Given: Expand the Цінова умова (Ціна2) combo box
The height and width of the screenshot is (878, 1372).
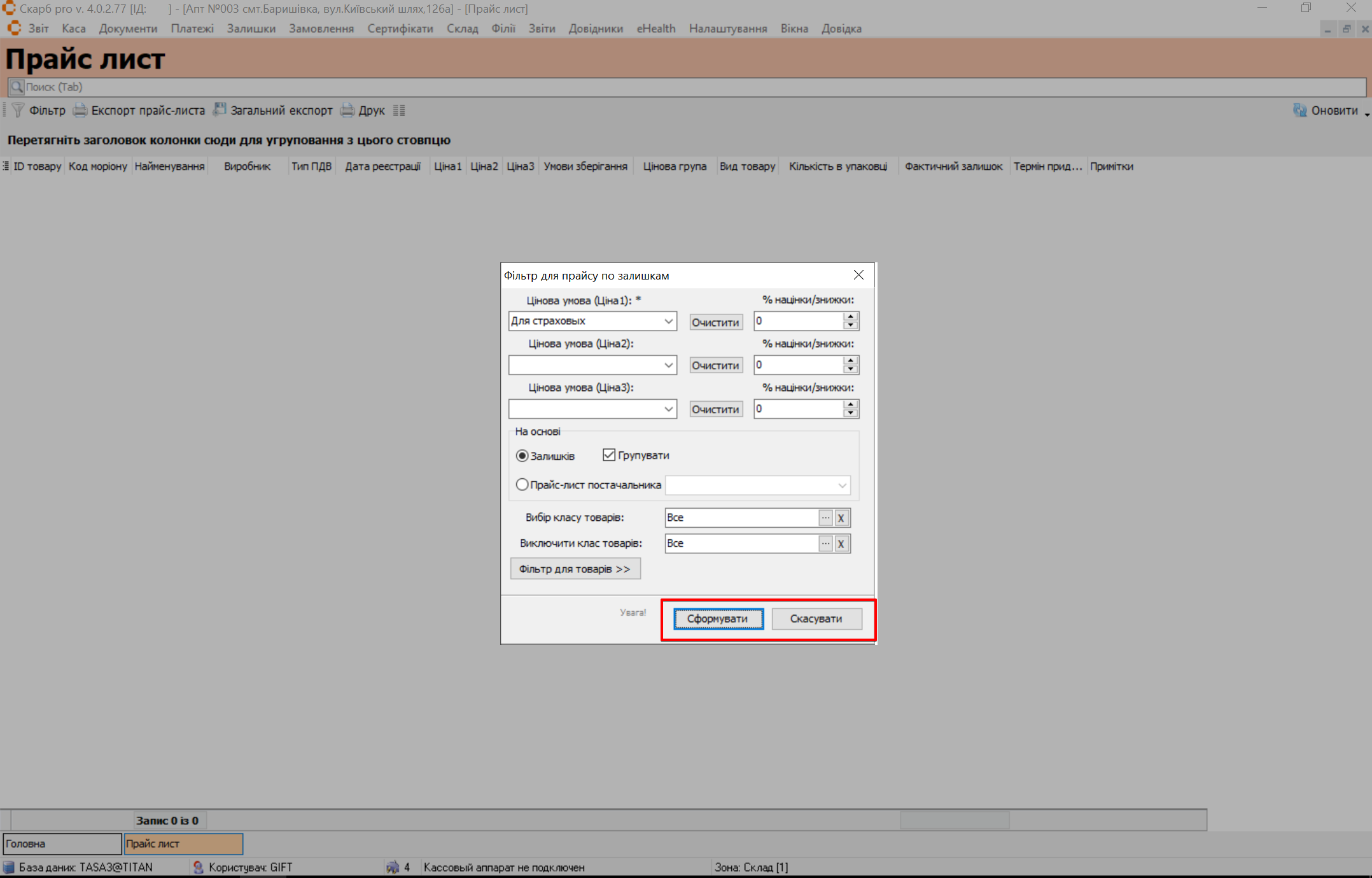Looking at the screenshot, I should [668, 365].
